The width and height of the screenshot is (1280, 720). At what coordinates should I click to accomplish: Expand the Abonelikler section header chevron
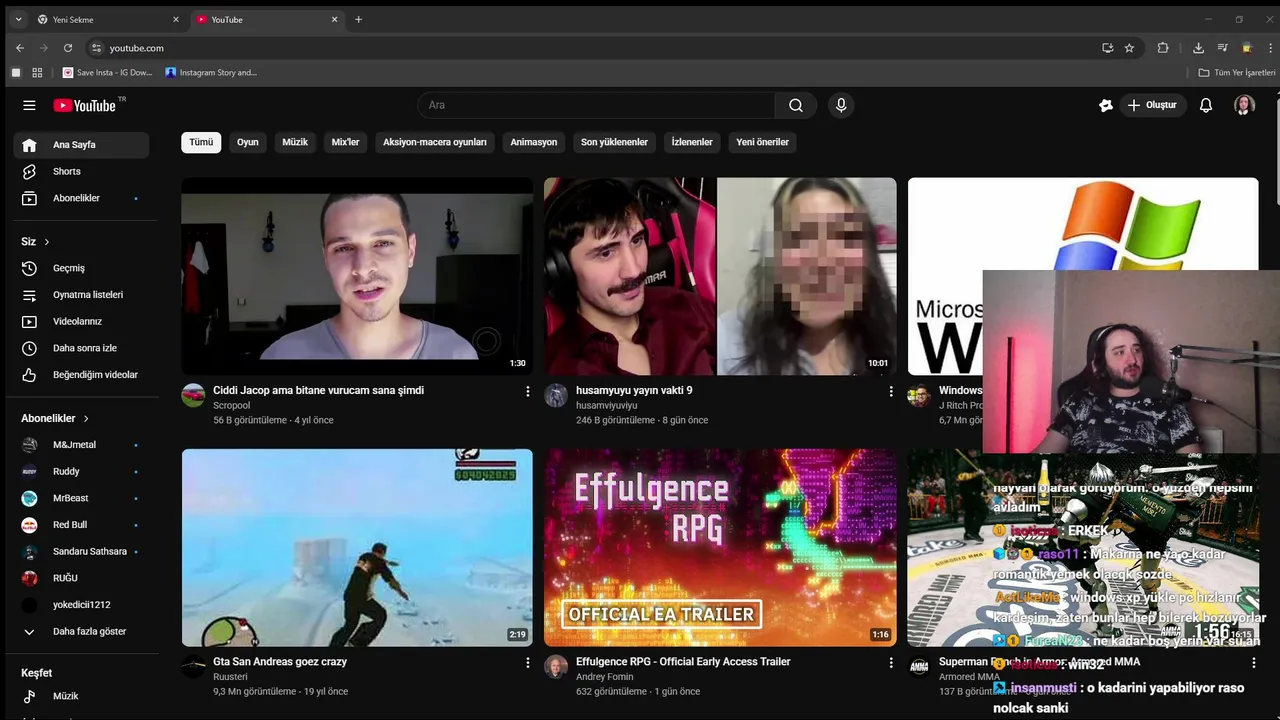(x=86, y=418)
